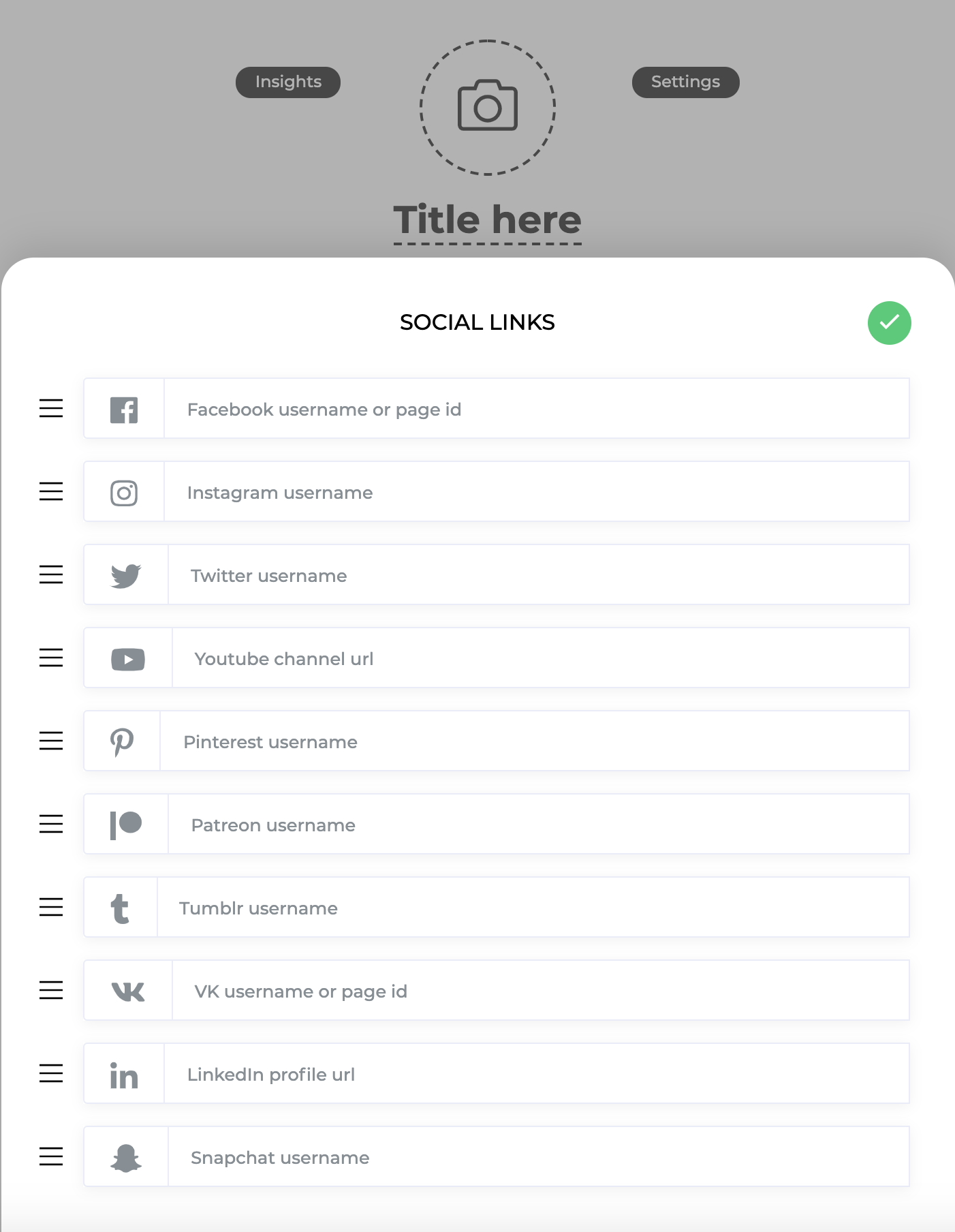The image size is (955, 1232).
Task: Click the YouTube play icon
Action: 128,659
